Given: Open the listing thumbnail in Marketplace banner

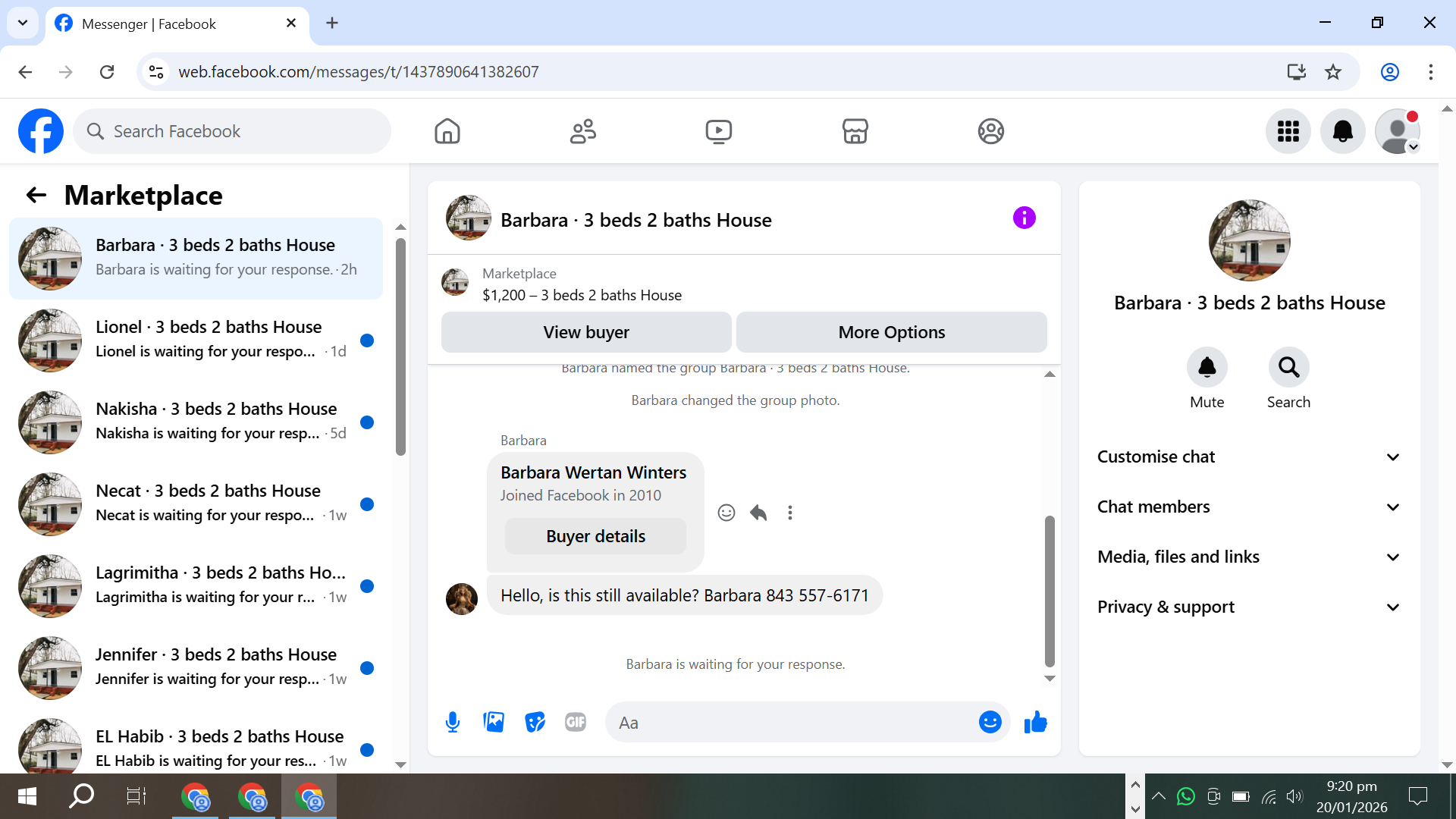Looking at the screenshot, I should 455,282.
